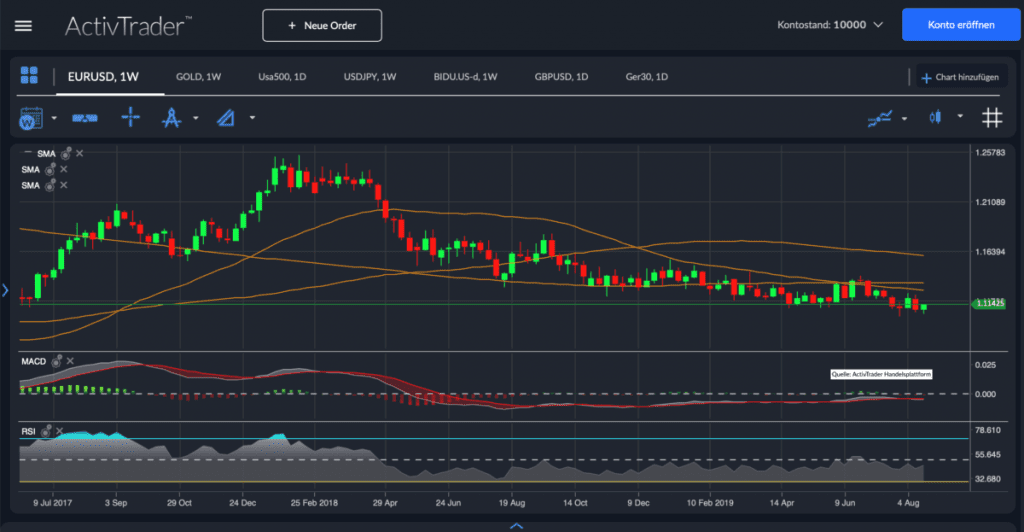
Task: Click the Neue Order button
Action: pyautogui.click(x=322, y=25)
